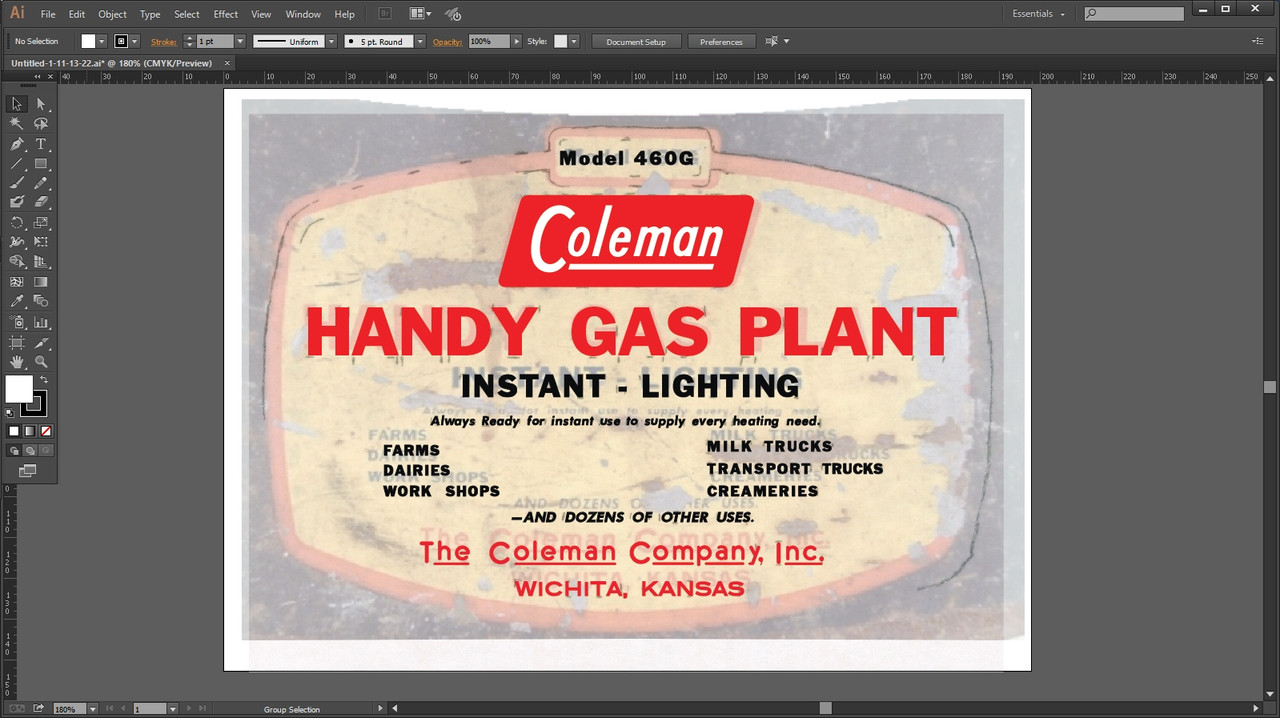Open the Essentials workspace switcher
This screenshot has width=1280, height=718.
click(1039, 14)
